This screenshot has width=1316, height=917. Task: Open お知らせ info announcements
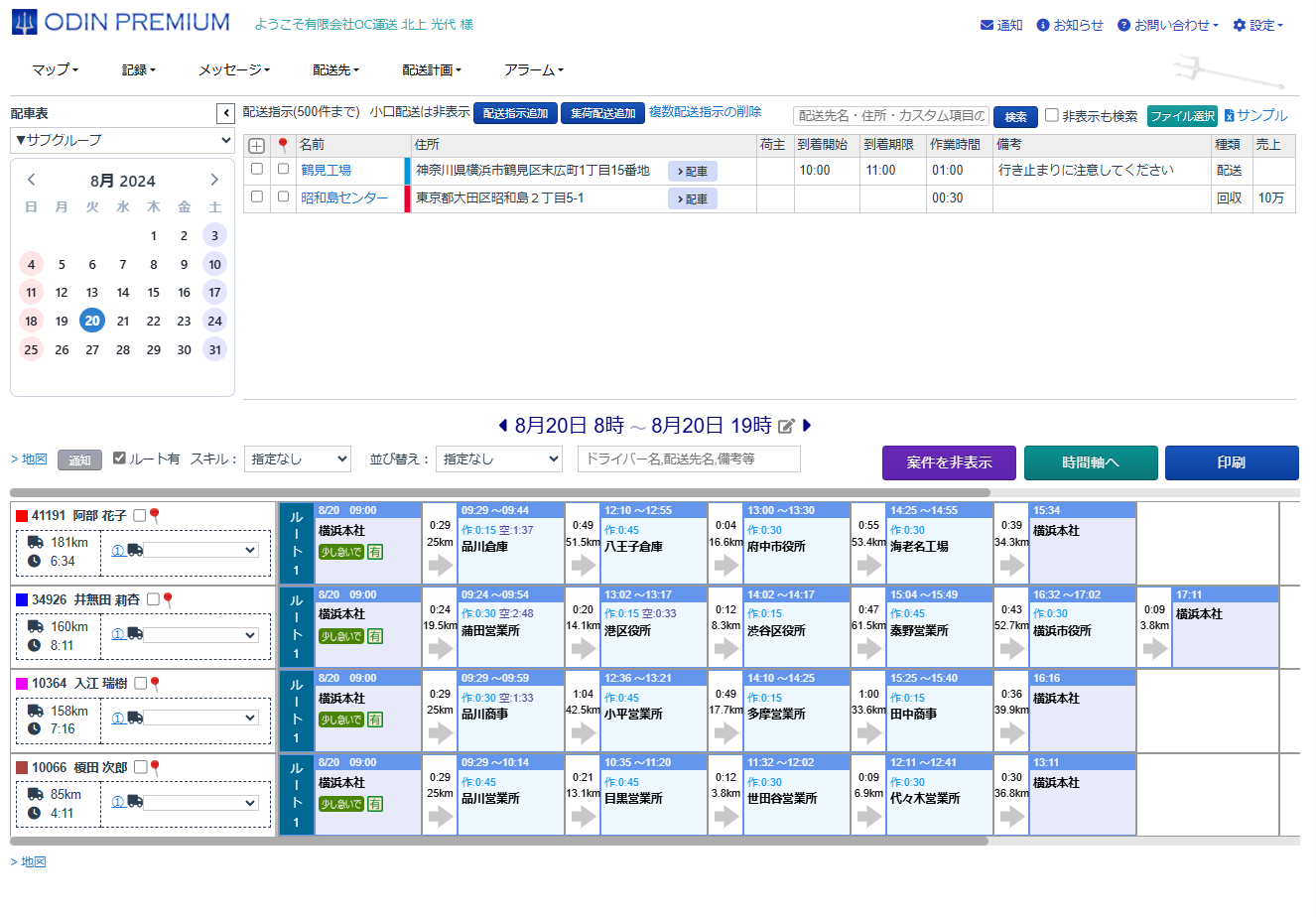tap(1070, 25)
